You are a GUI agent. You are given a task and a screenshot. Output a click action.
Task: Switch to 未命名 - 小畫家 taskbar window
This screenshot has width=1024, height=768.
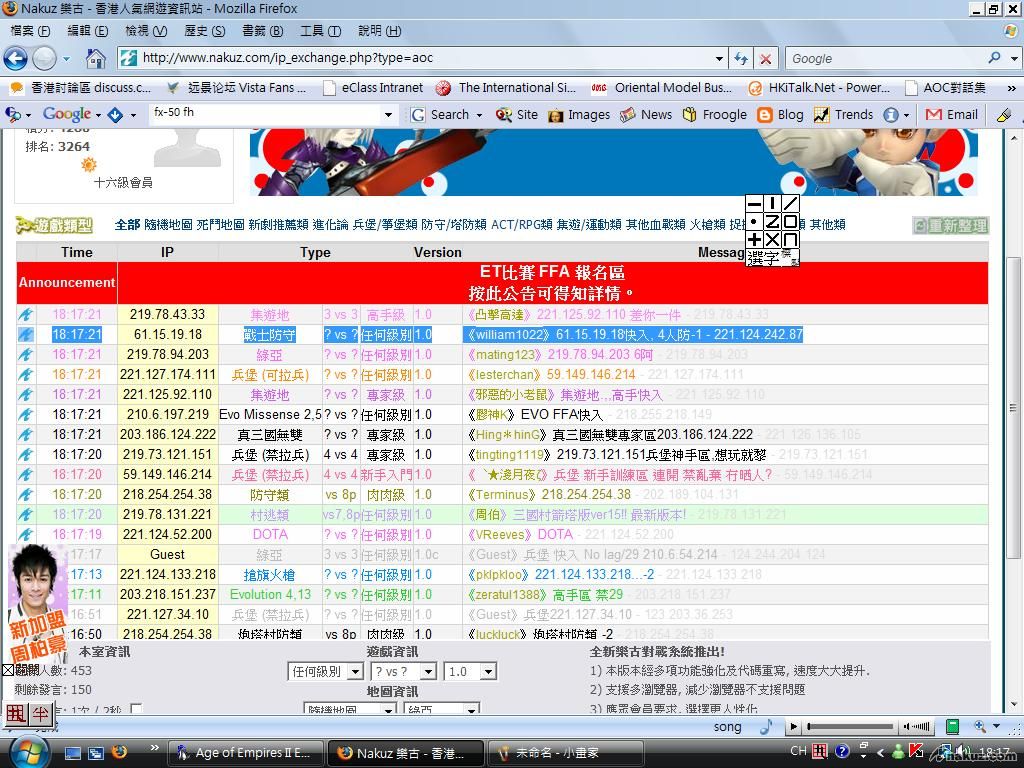click(566, 753)
